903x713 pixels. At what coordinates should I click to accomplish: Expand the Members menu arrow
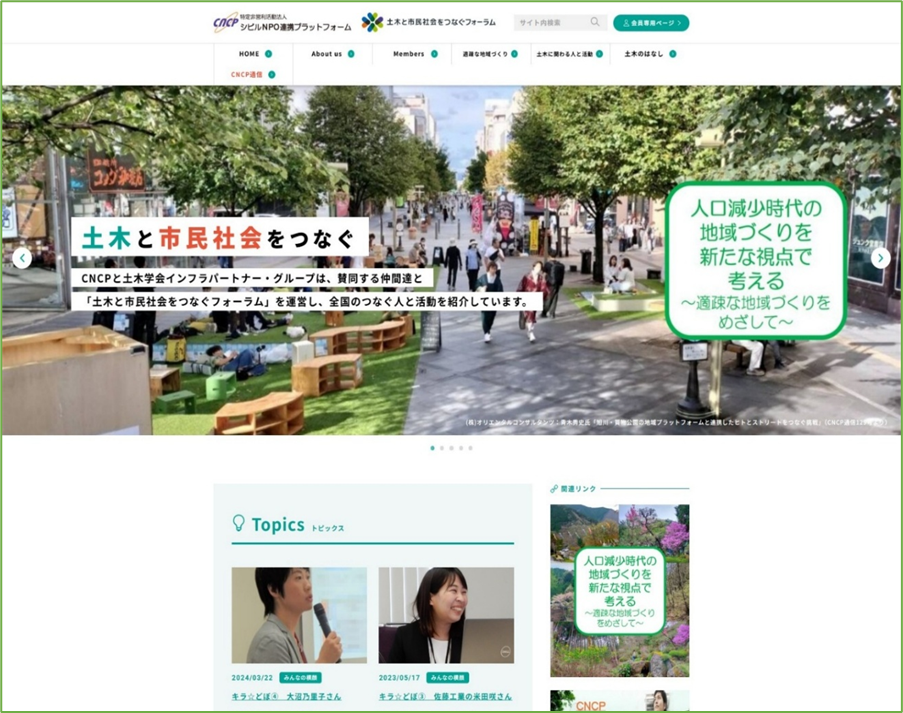tap(434, 54)
